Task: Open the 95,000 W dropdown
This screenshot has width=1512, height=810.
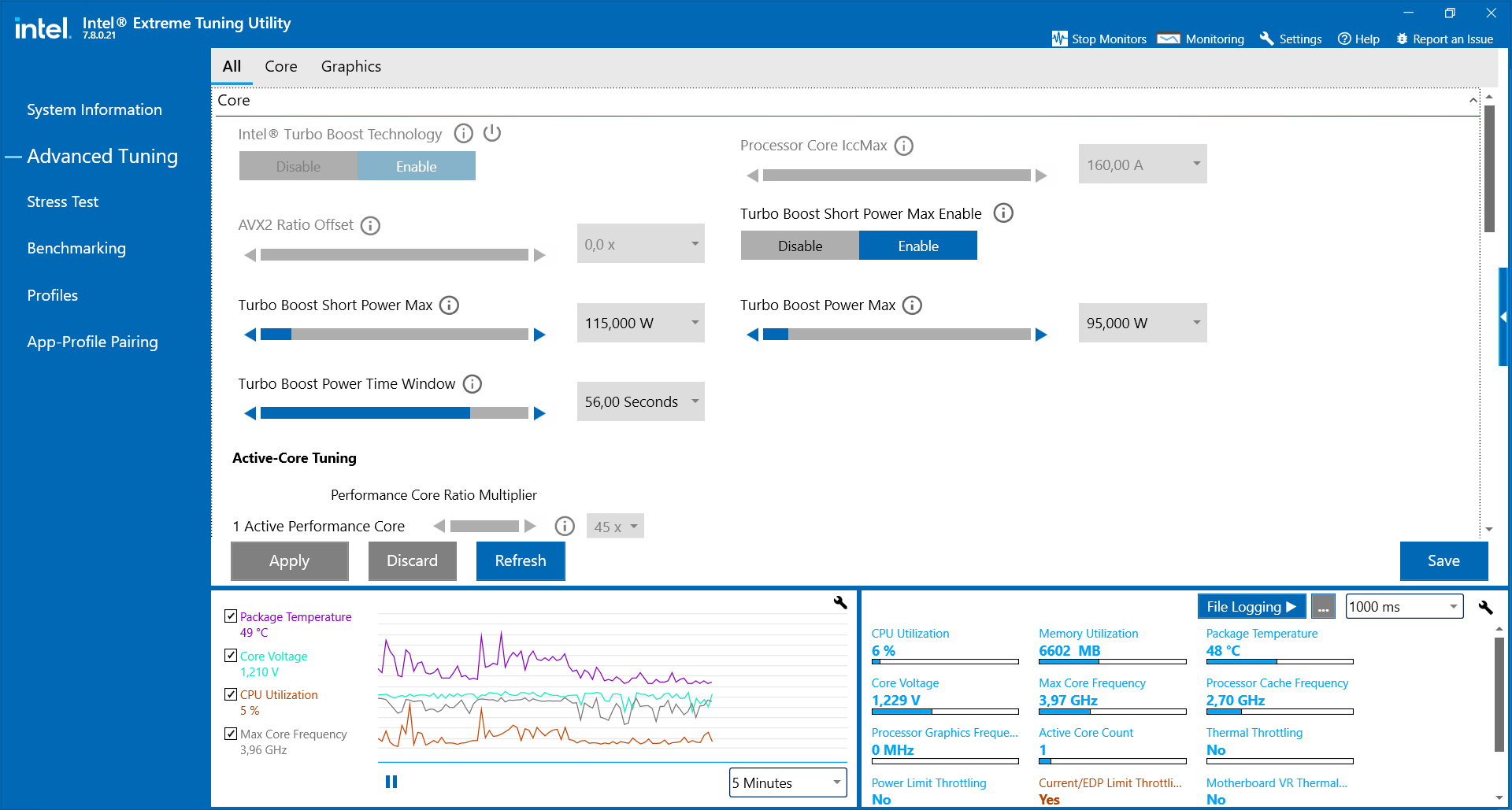Action: tap(1143, 323)
